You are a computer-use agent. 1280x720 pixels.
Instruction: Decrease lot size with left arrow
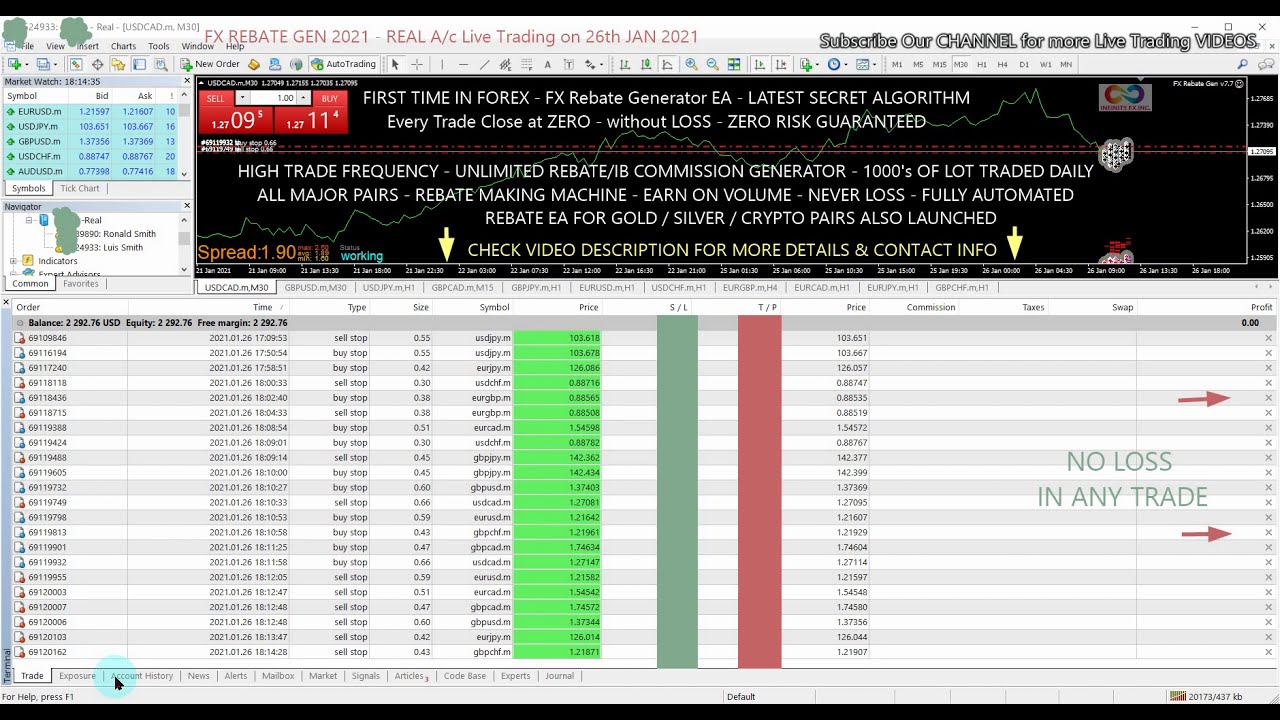241,99
